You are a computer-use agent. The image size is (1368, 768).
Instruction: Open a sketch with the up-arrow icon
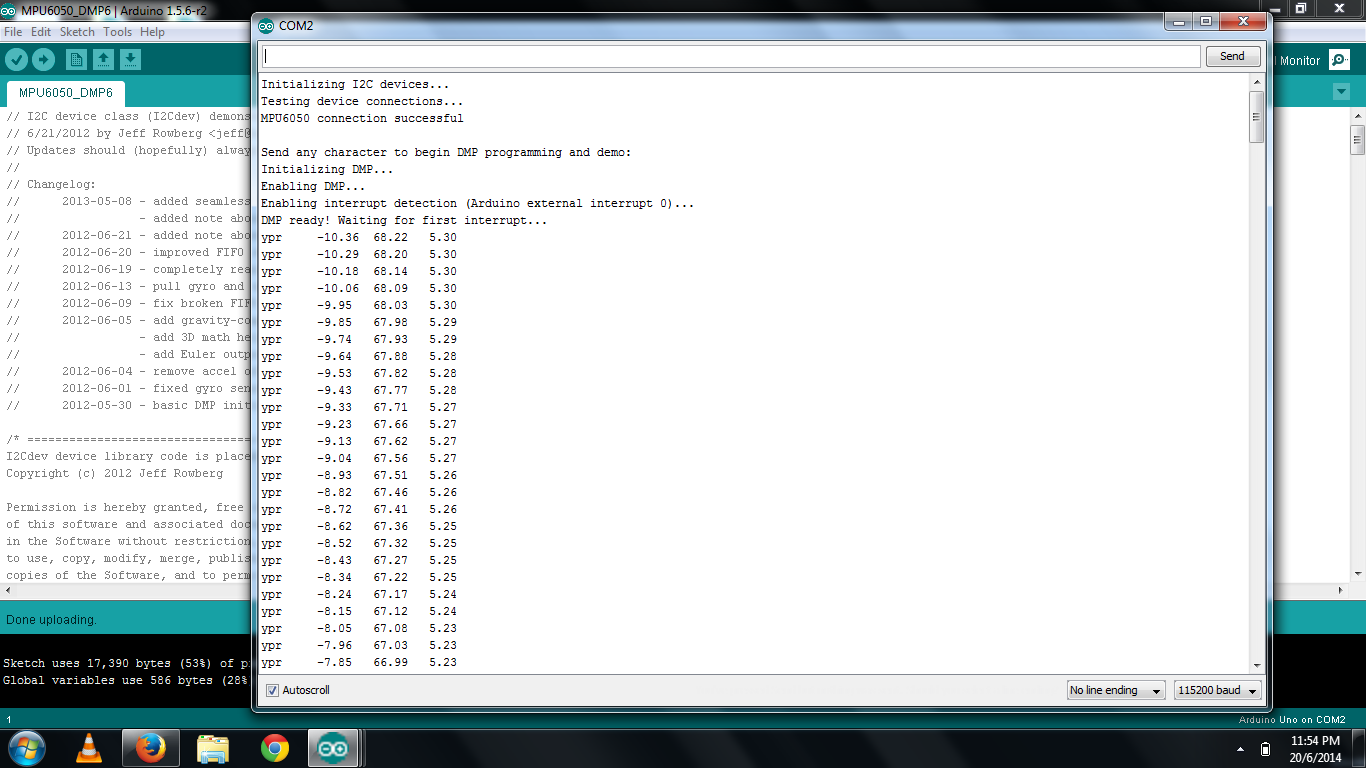pos(103,60)
